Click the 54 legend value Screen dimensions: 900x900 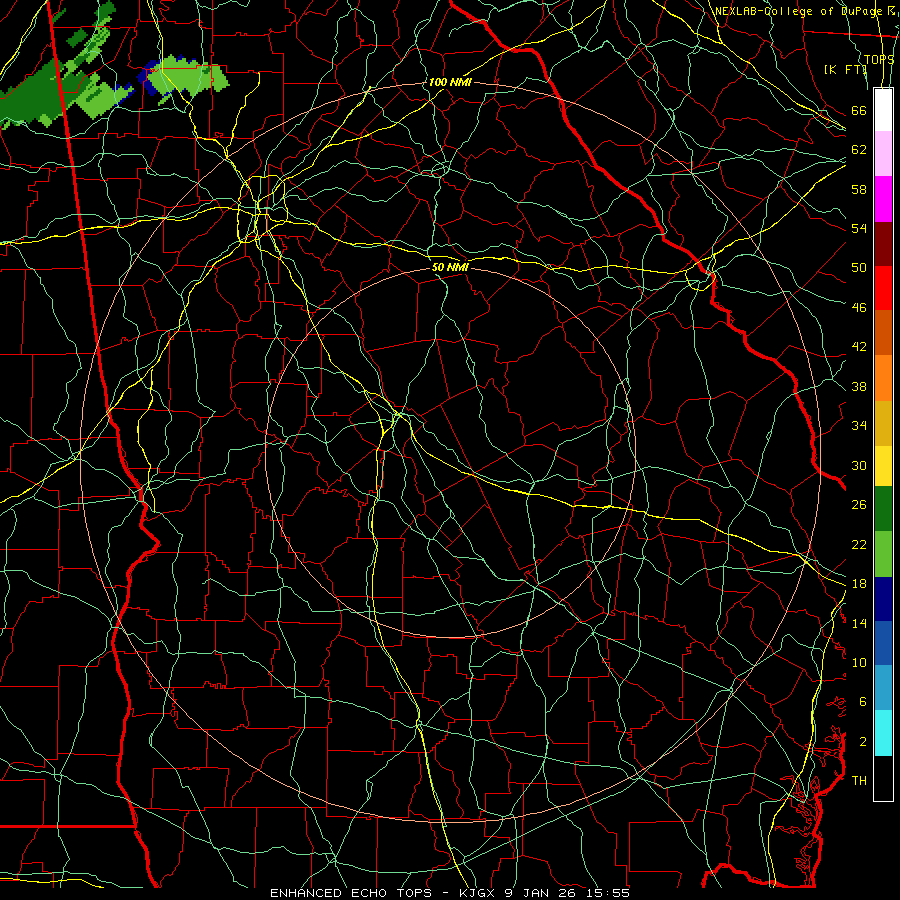(859, 228)
